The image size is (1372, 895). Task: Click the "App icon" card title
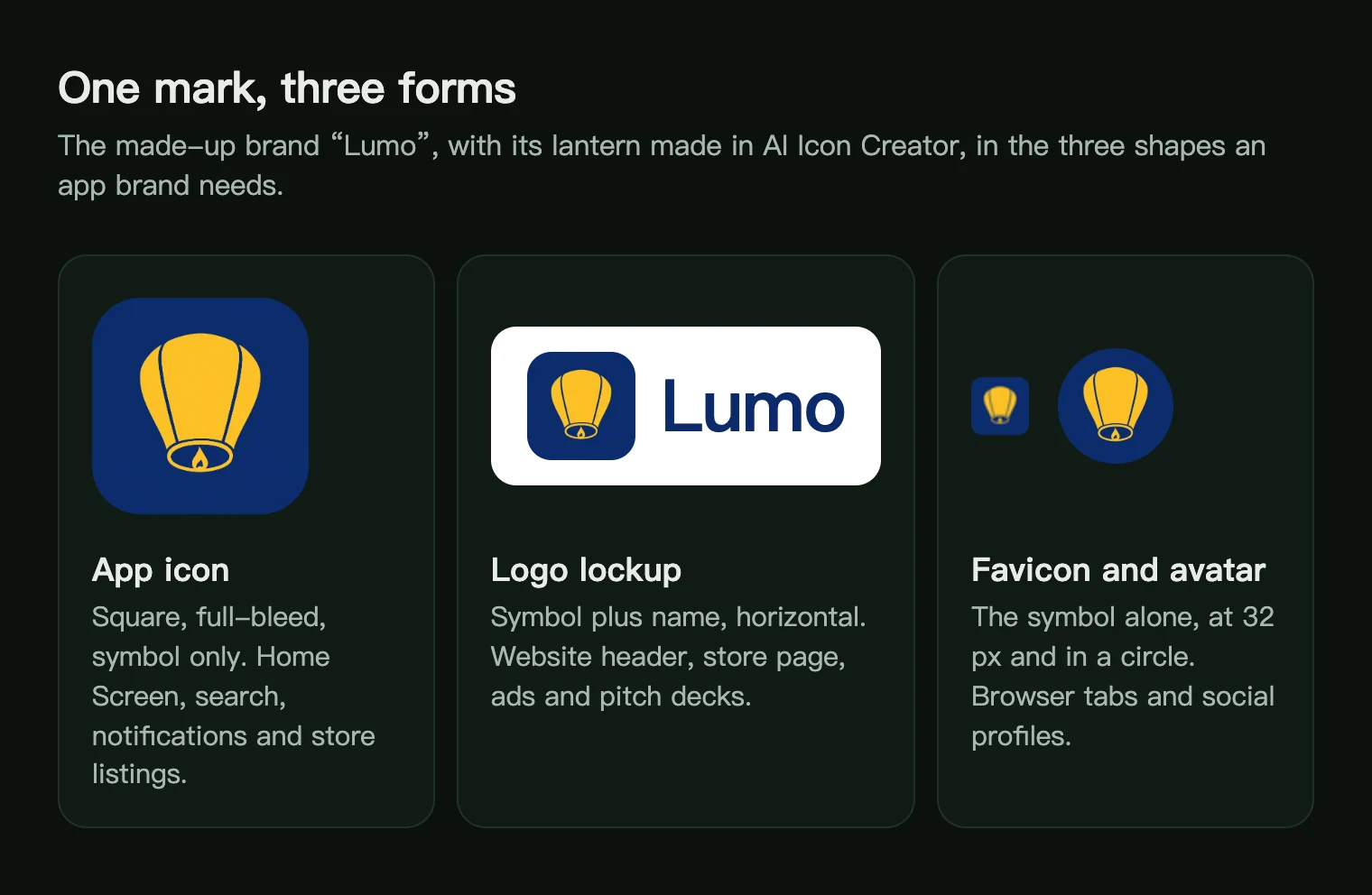(x=161, y=570)
